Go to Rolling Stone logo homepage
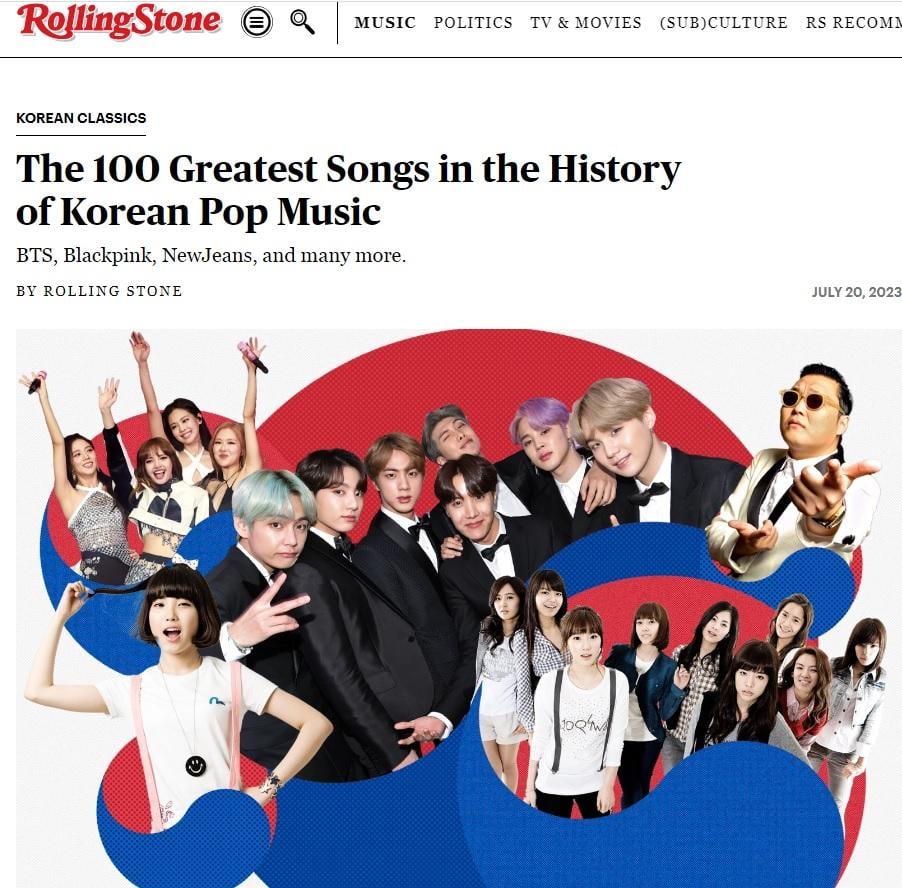This screenshot has height=888, width=902. pos(119,22)
